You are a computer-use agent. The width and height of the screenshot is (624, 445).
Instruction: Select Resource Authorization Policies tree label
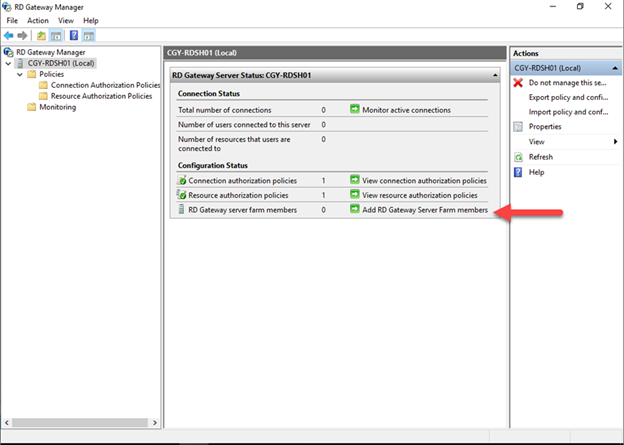pos(101,96)
